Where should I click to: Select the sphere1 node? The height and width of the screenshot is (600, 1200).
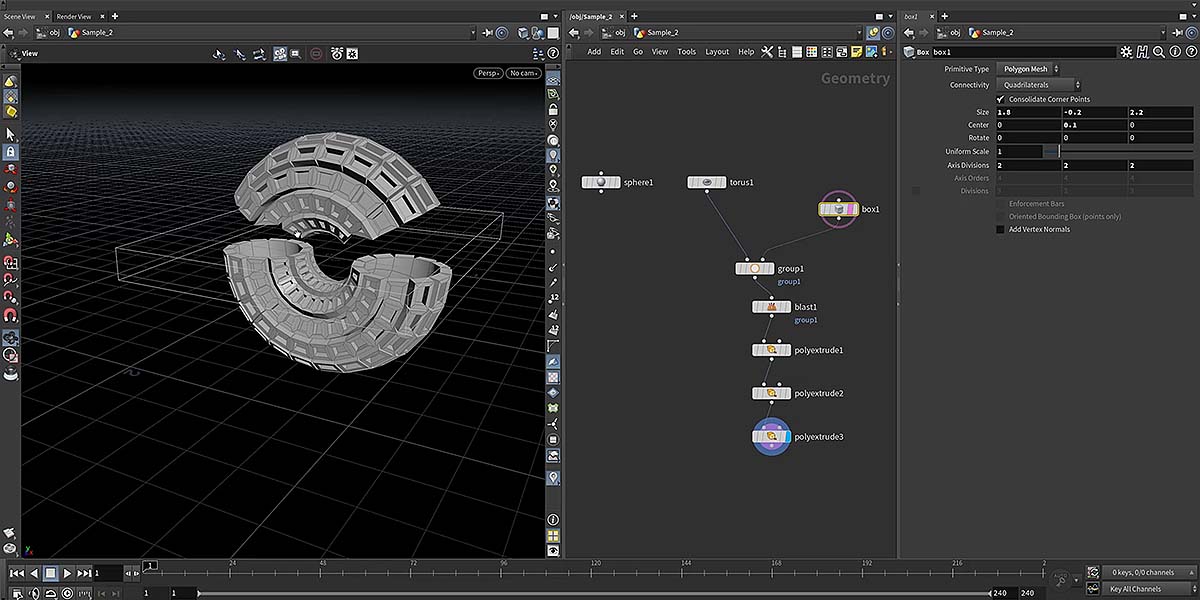601,182
